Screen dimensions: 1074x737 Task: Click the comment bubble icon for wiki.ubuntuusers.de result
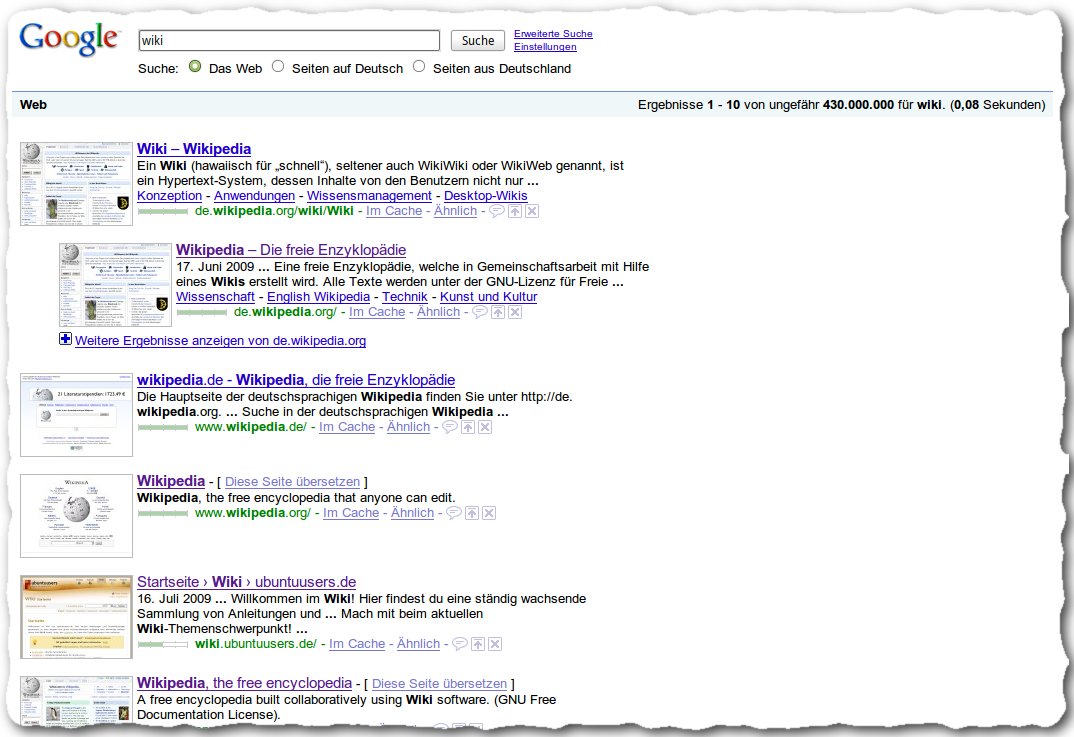(x=460, y=644)
